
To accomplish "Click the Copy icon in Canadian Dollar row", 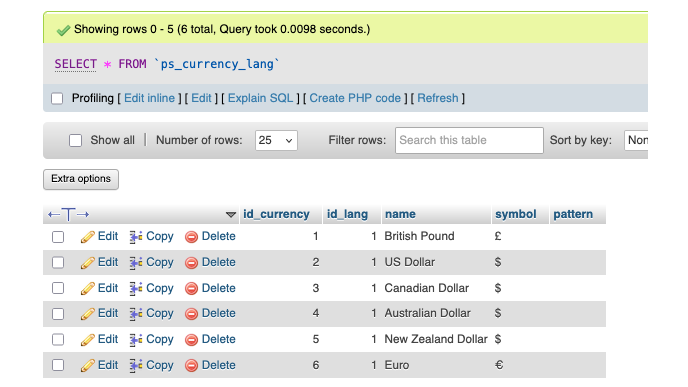I will click(x=136, y=289).
